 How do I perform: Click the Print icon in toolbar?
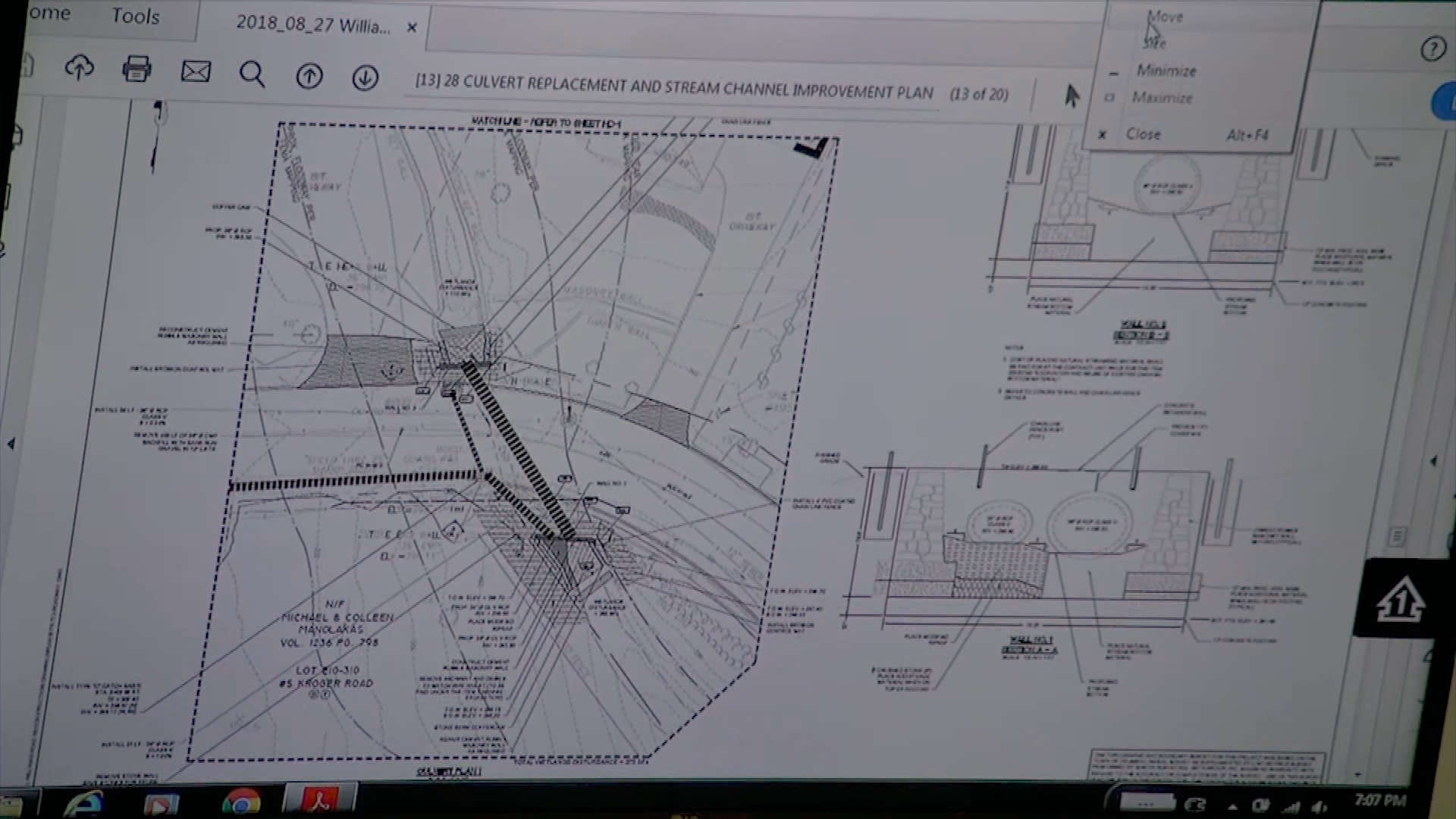point(136,69)
